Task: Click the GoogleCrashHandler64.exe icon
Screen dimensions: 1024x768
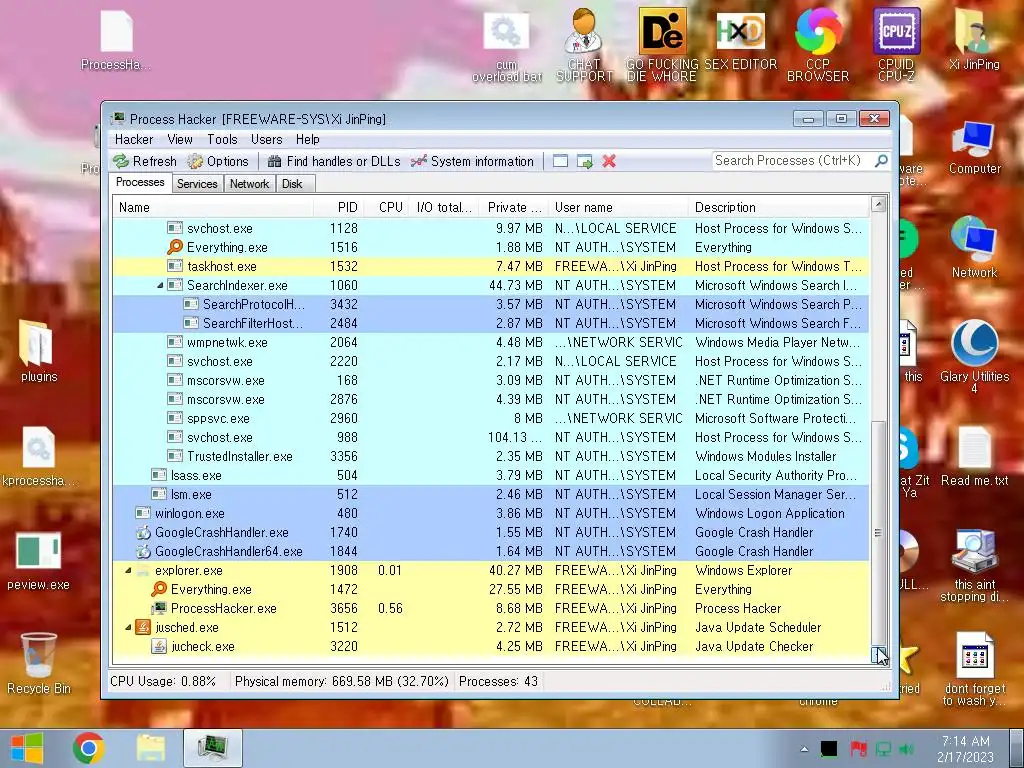Action: tap(143, 551)
